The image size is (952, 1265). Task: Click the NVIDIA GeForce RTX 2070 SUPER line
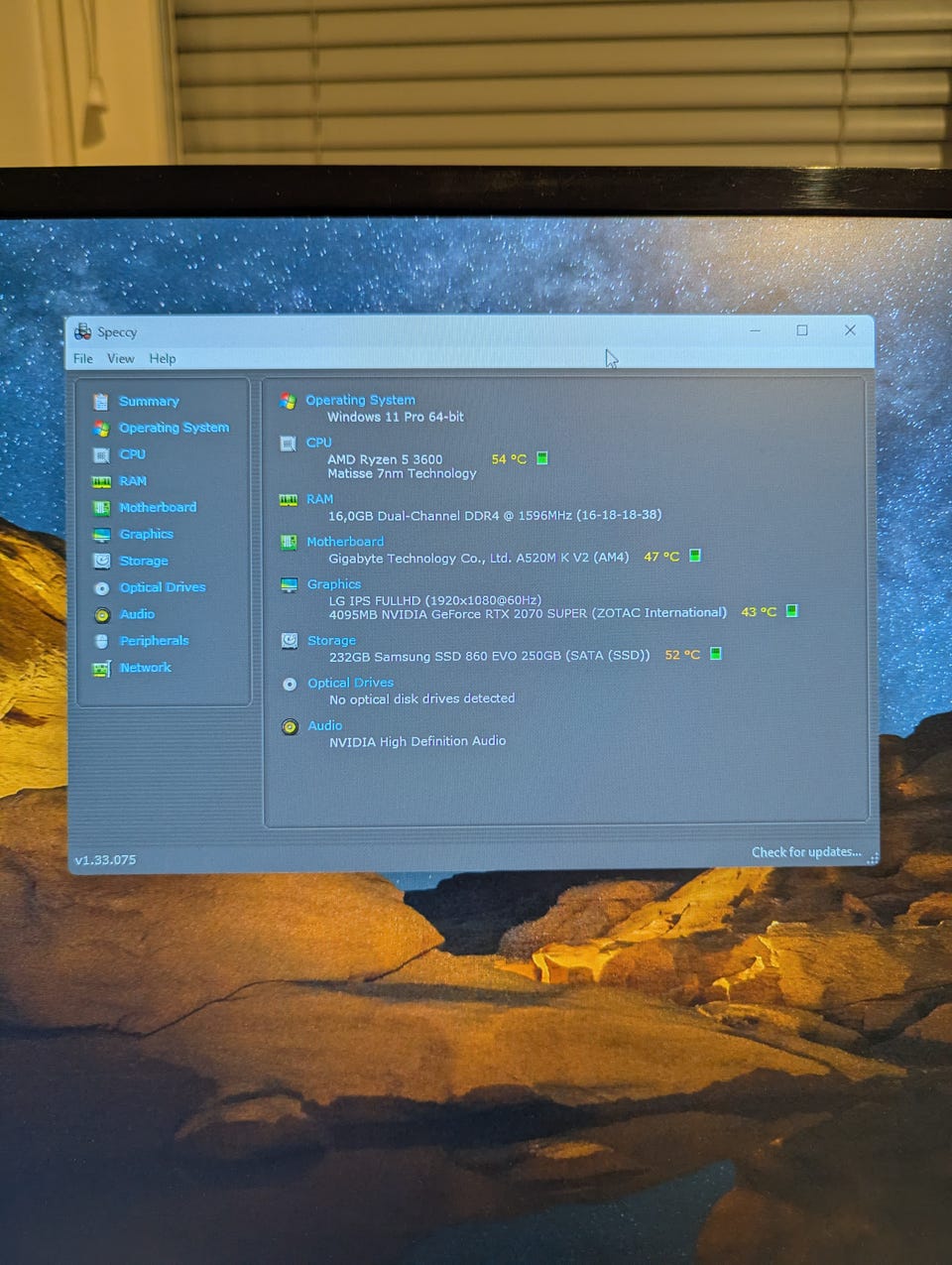tap(528, 613)
